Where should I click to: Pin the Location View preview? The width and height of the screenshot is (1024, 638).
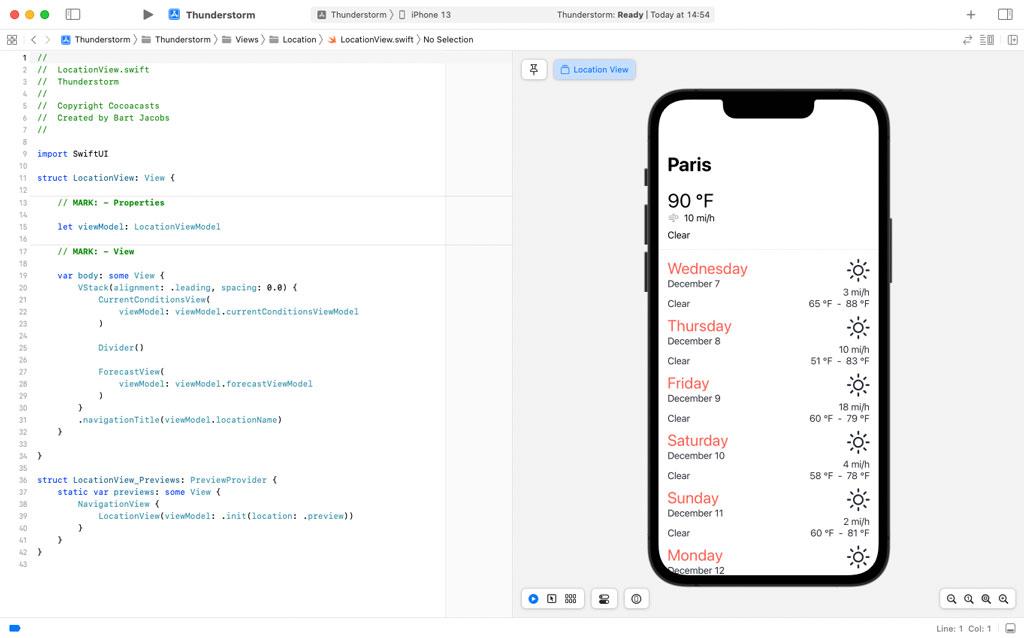pyautogui.click(x=533, y=70)
